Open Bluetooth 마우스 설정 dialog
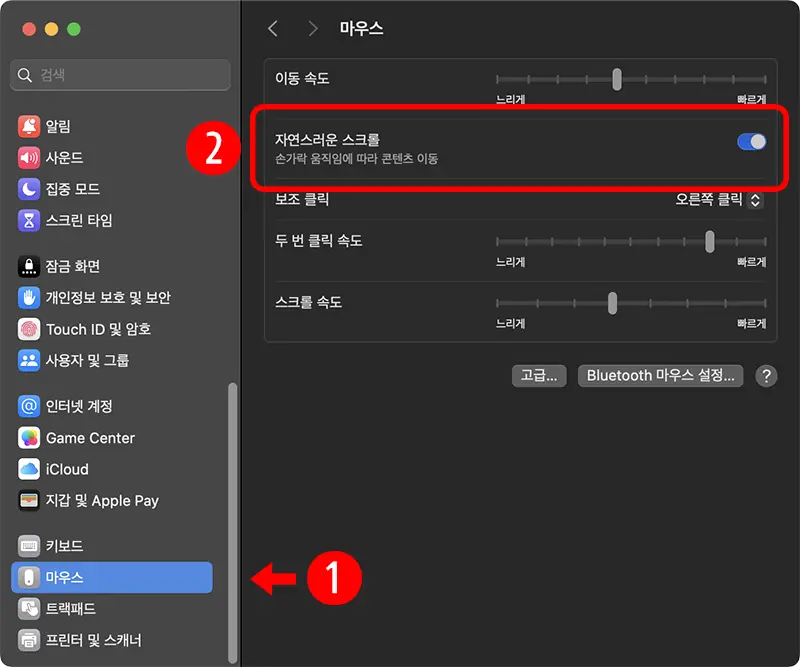800x667 pixels. point(660,376)
